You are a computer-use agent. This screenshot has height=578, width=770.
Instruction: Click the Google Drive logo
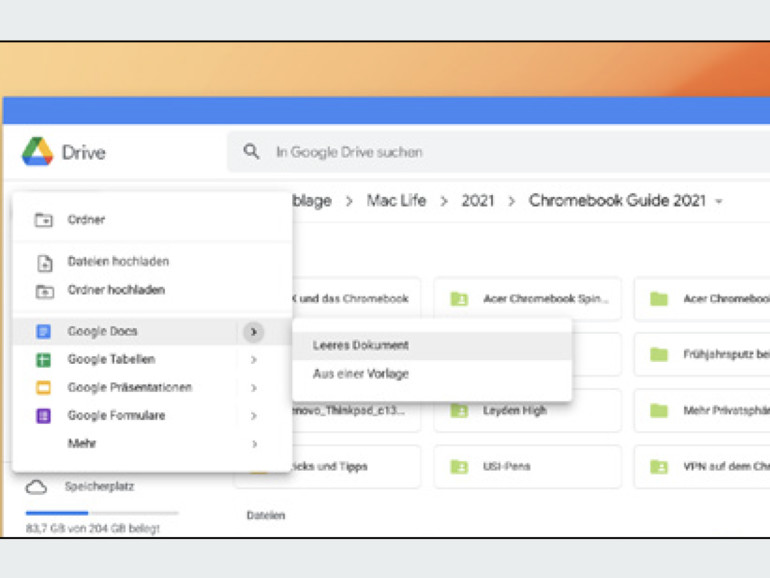(x=37, y=151)
